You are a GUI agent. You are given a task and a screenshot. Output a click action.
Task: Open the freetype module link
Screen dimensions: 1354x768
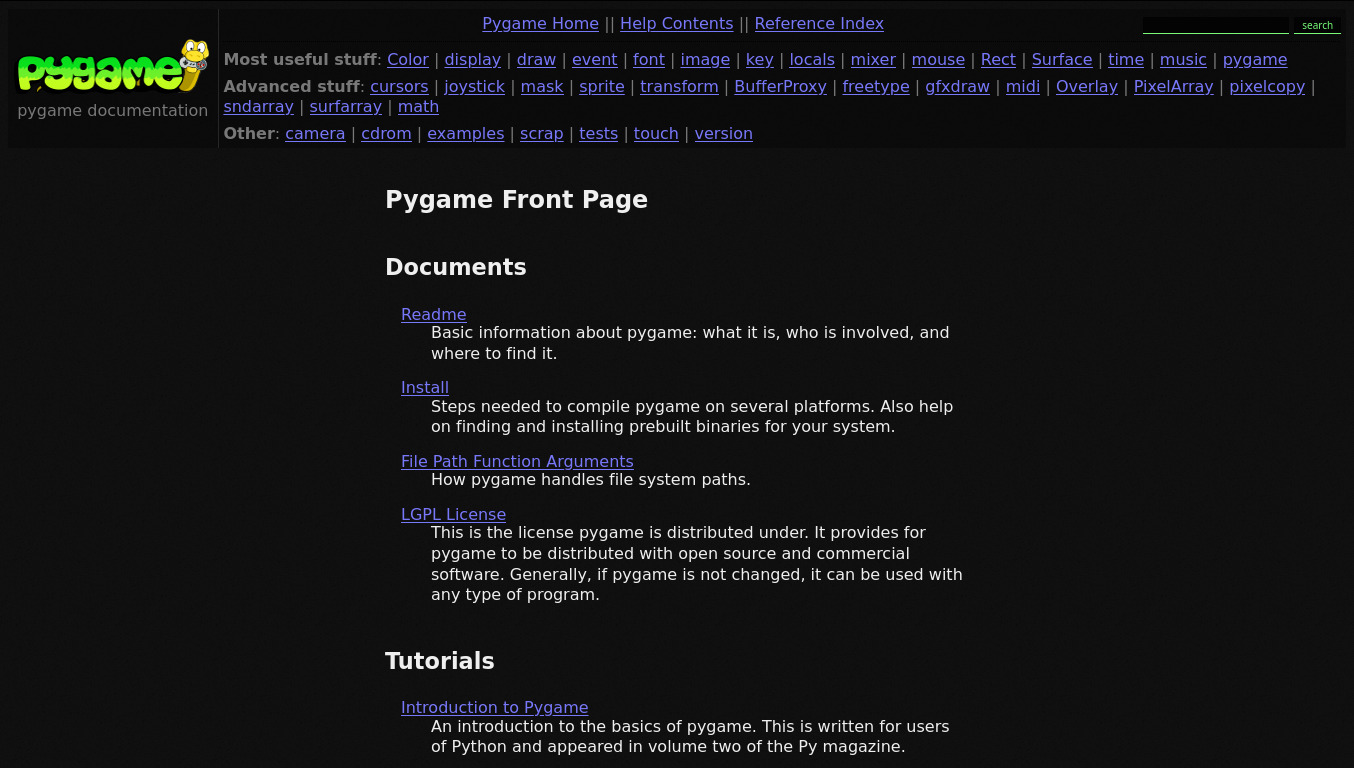pos(876,87)
